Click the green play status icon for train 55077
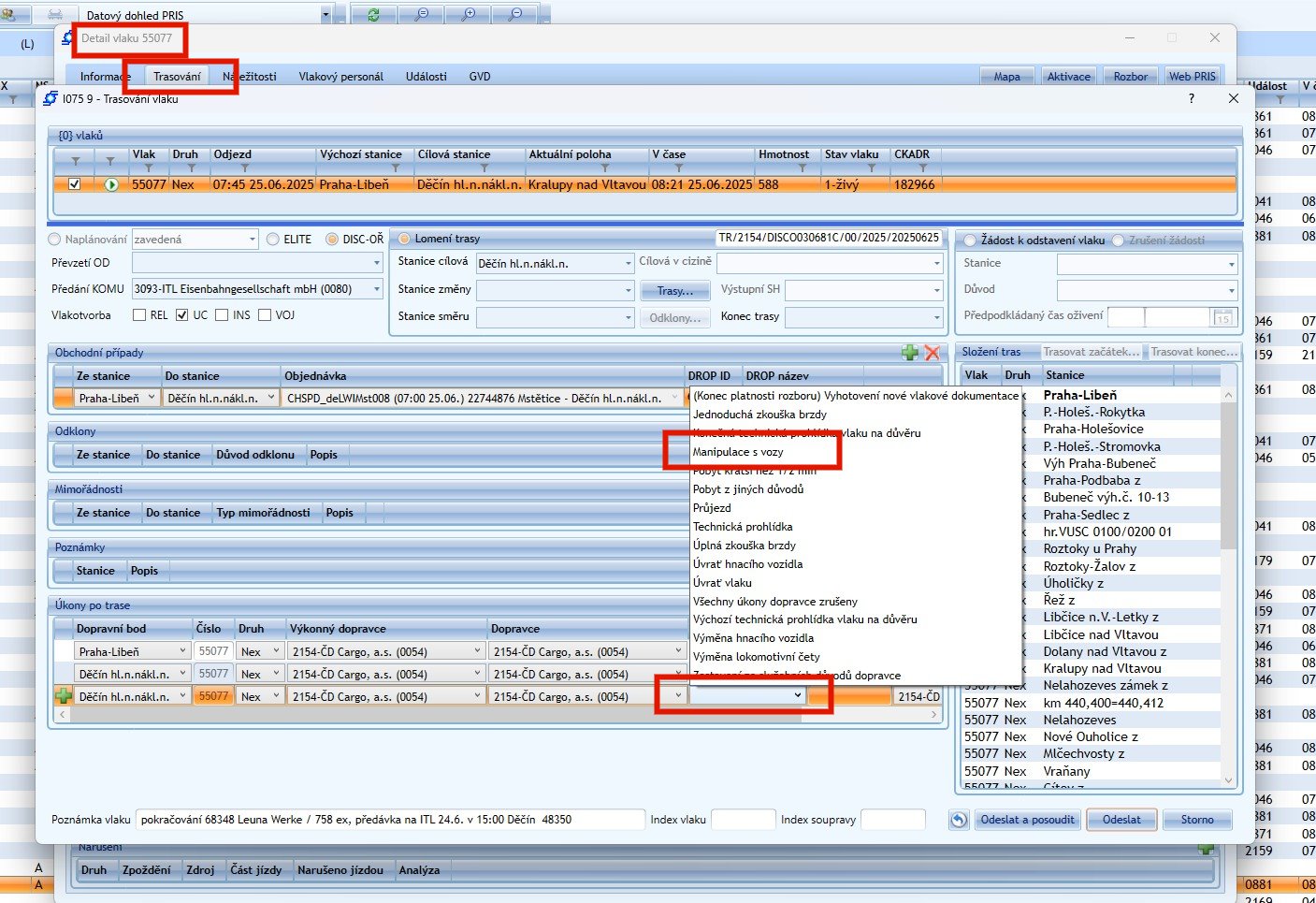Screen dimensions: 1316x903 click(111, 184)
